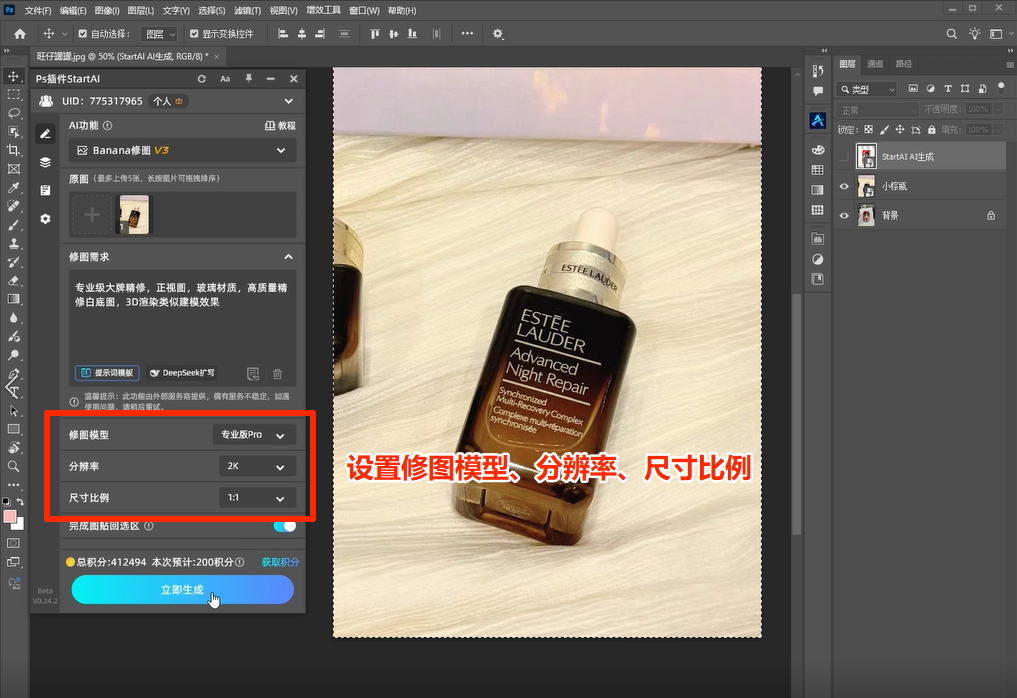The image size is (1017, 698).
Task: Show the StartAI AI生成 layer visibility
Action: click(x=844, y=156)
